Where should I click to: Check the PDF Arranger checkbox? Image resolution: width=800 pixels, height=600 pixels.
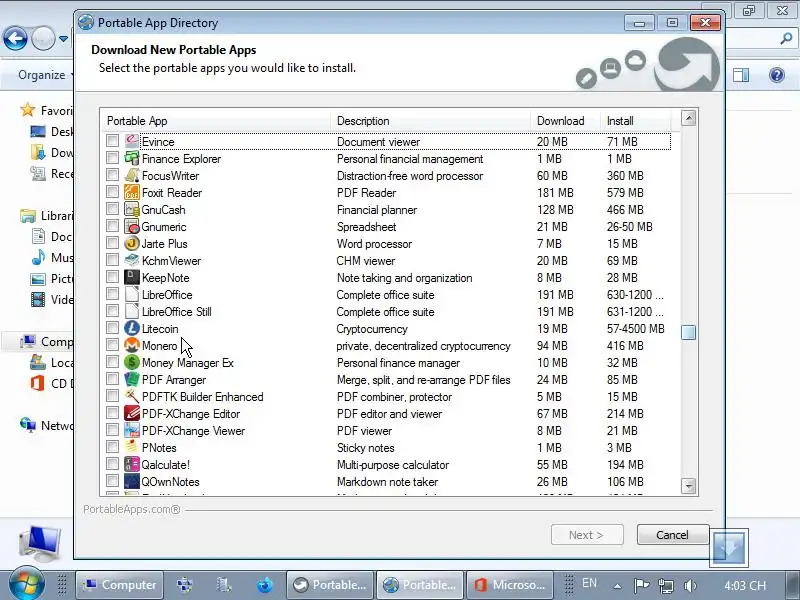coord(112,379)
